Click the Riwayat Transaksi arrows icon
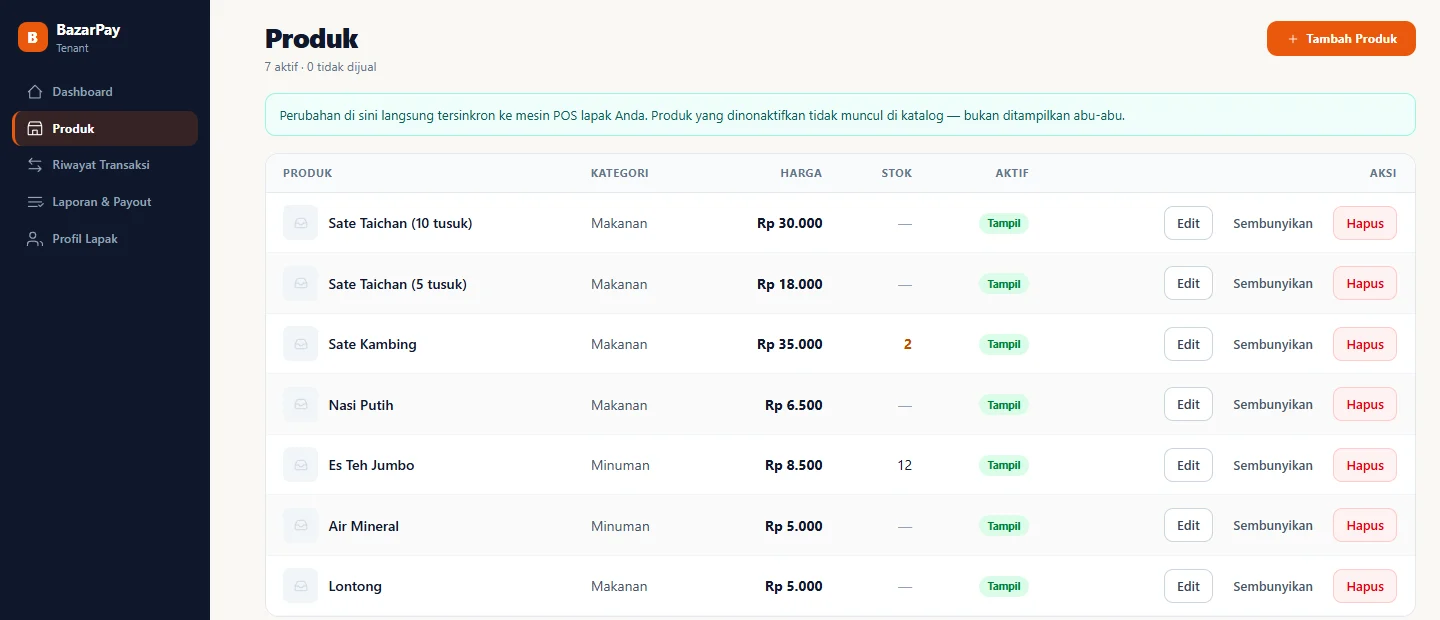The height and width of the screenshot is (620, 1440). pyautogui.click(x=35, y=165)
